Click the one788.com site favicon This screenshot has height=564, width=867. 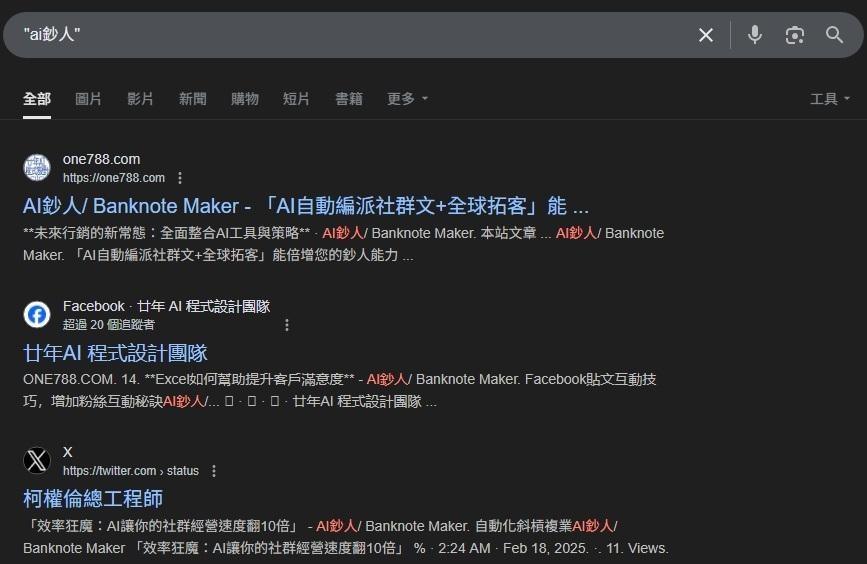click(37, 168)
